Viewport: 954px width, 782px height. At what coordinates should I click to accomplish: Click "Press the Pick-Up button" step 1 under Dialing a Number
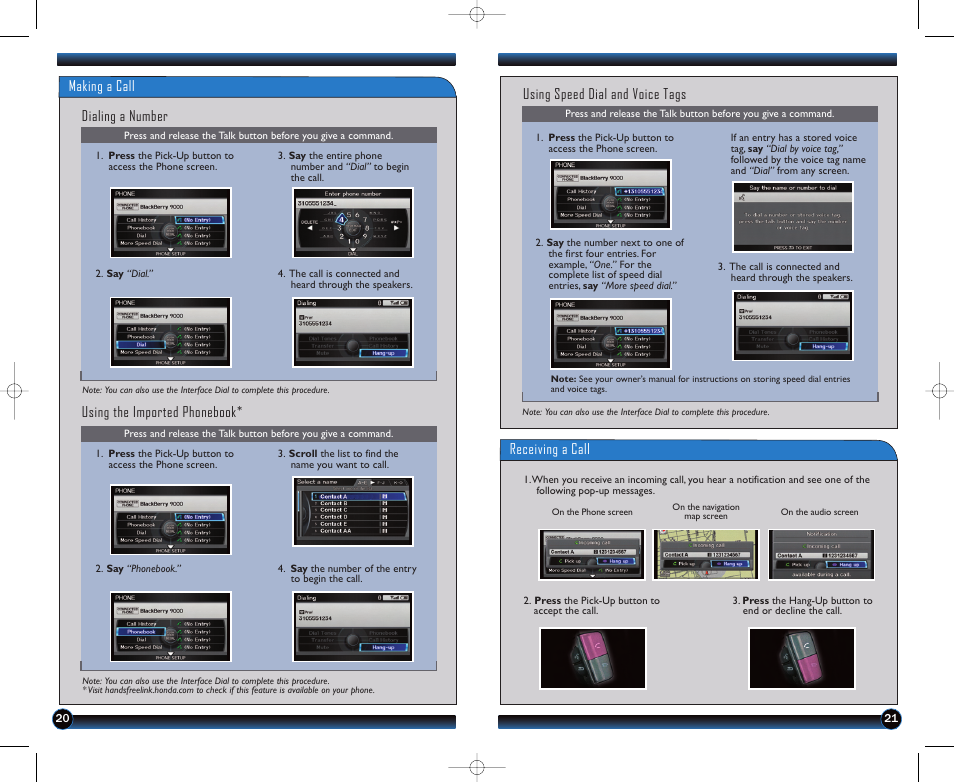point(165,161)
